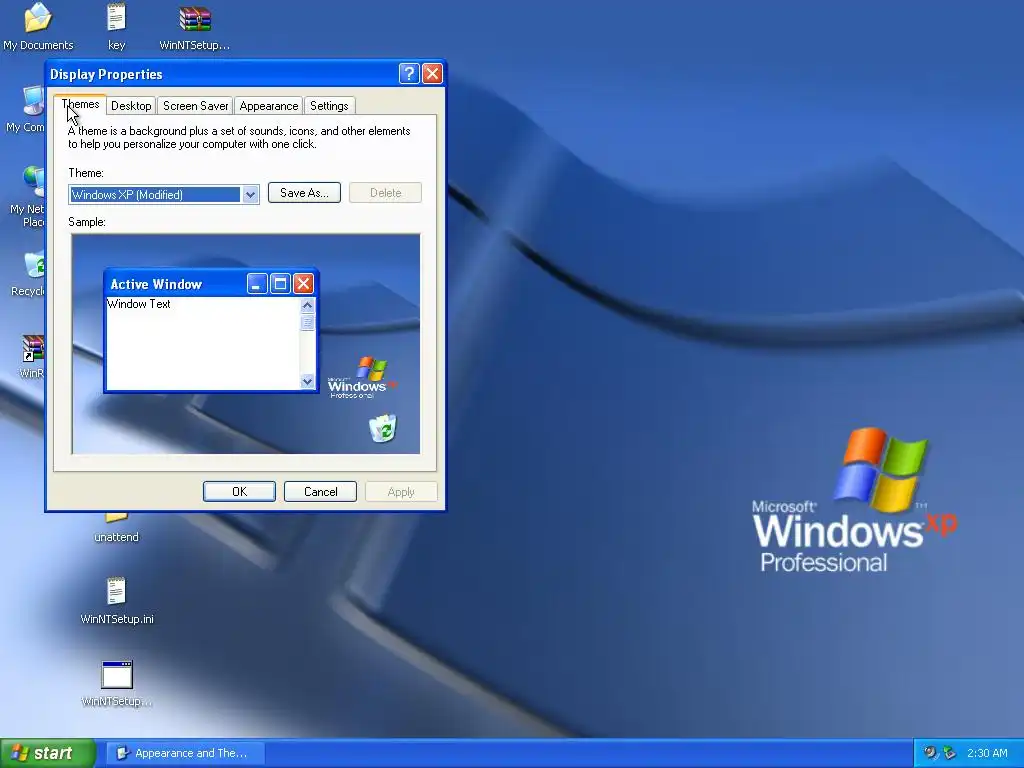Open the Screen Saver tab

(195, 106)
